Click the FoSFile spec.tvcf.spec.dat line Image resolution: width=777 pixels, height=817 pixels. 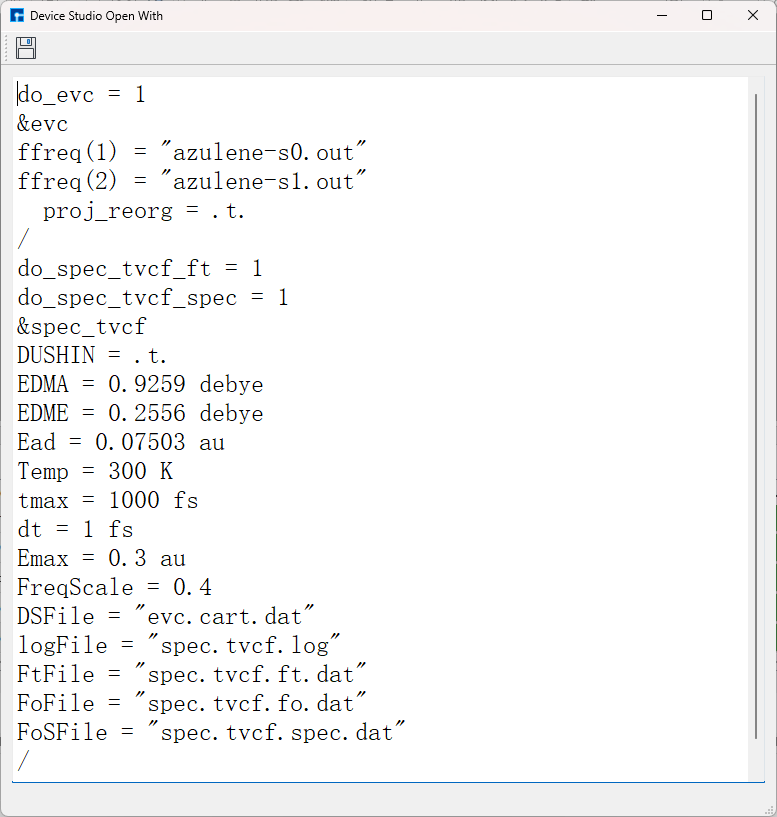point(211,733)
